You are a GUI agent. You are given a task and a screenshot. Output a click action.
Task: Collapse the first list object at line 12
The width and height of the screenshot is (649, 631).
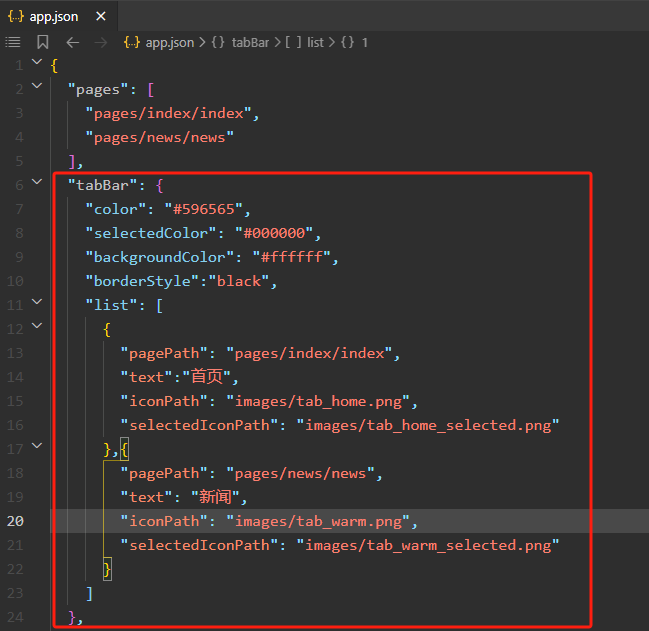click(x=37, y=326)
